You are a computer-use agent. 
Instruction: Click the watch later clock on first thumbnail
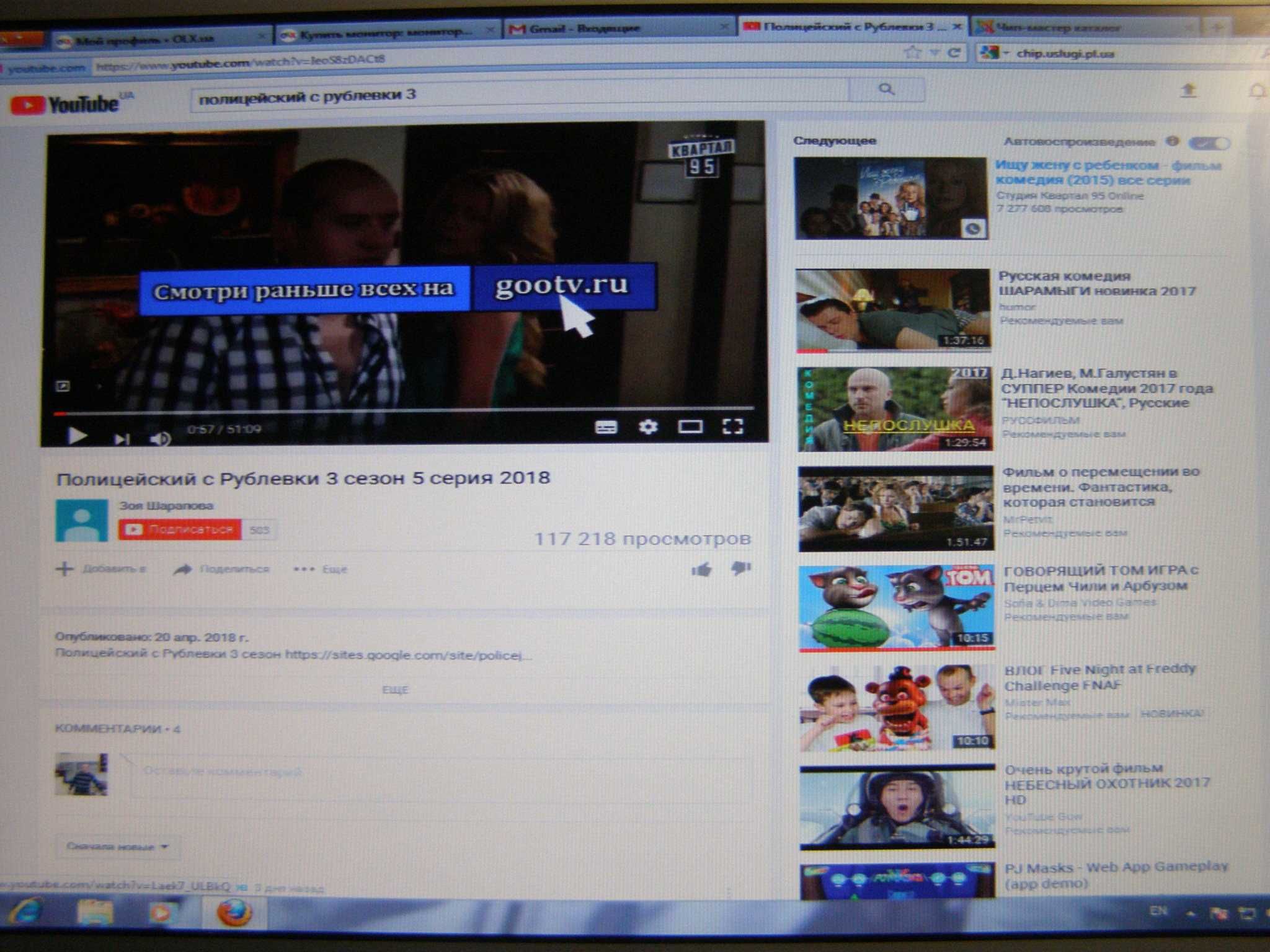click(974, 229)
